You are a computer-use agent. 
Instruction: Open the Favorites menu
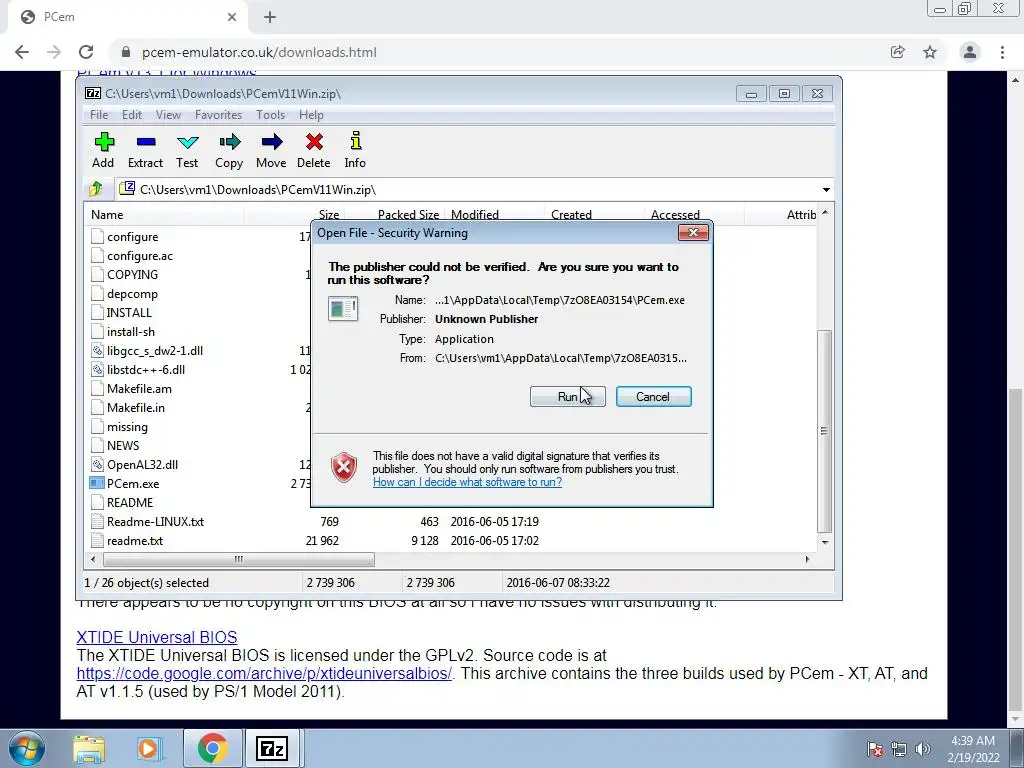pyautogui.click(x=219, y=115)
